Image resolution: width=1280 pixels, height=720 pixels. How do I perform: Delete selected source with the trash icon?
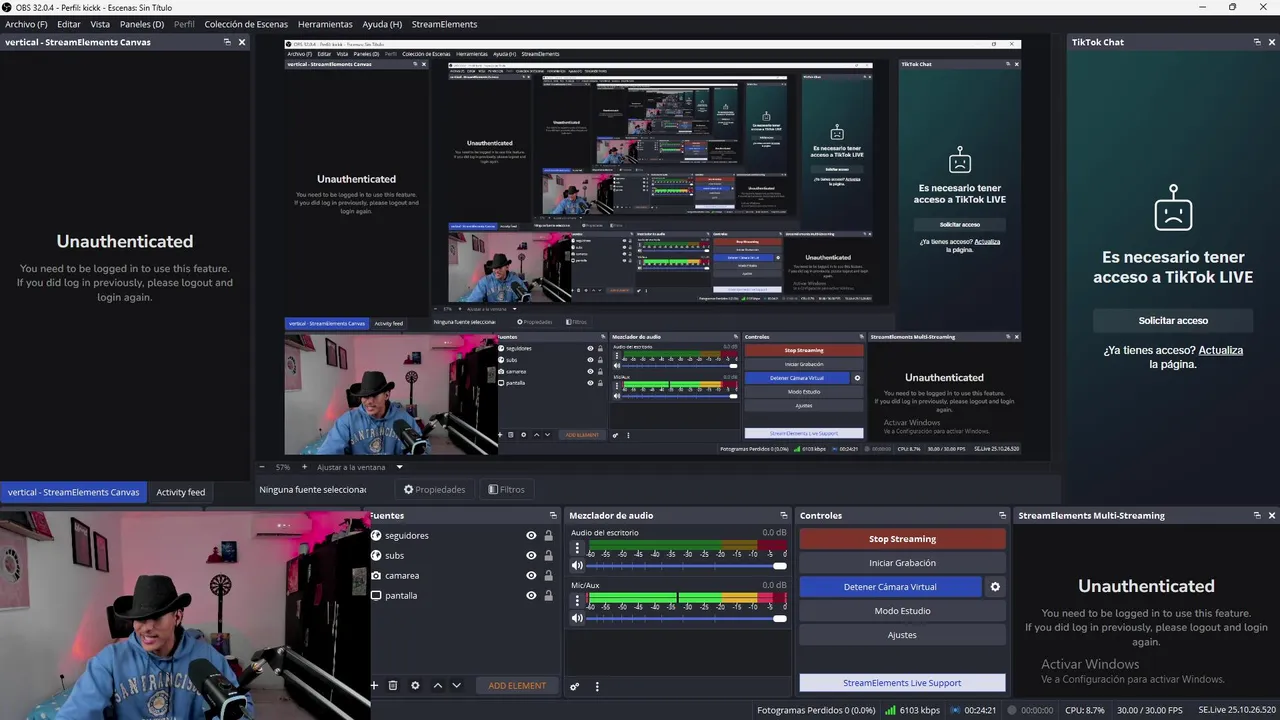(393, 686)
